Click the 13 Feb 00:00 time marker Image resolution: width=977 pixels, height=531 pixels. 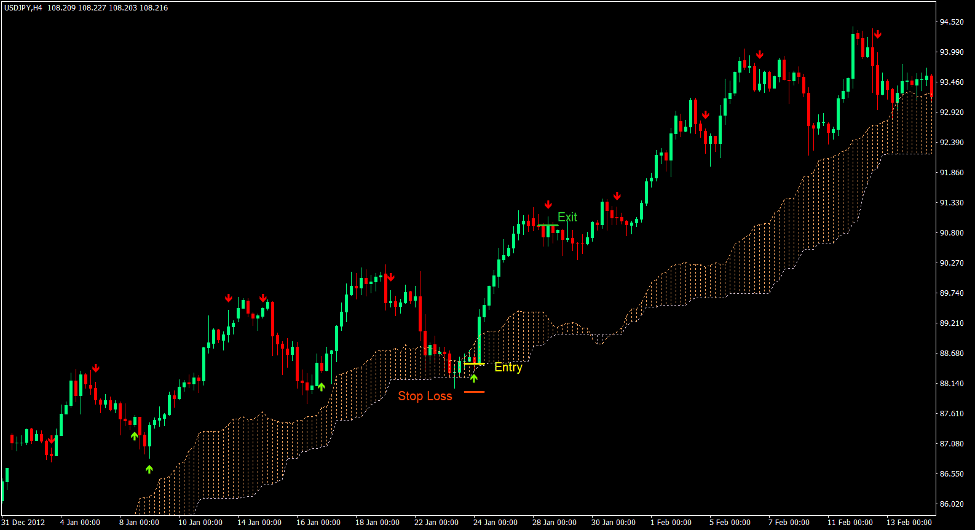(x=907, y=523)
